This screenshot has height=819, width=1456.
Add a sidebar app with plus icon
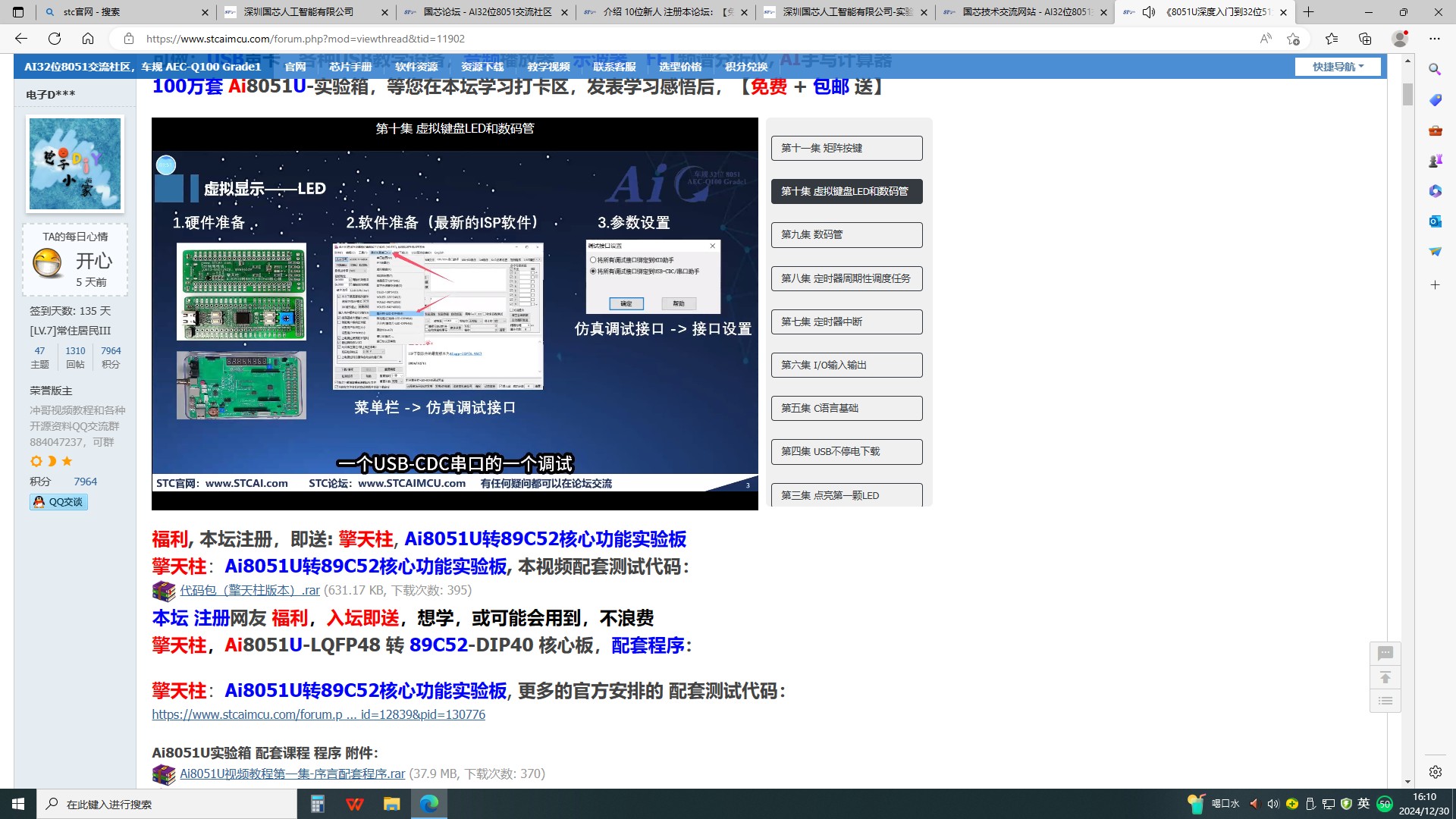tap(1435, 285)
